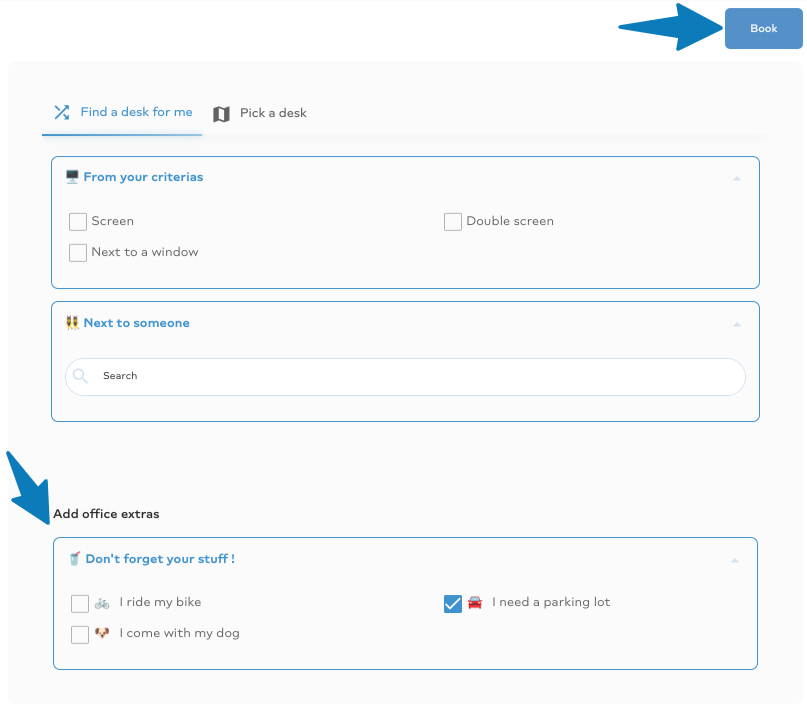This screenshot has height=713, width=807.
Task: Click the magnifier icon in Search field
Action: pos(80,376)
